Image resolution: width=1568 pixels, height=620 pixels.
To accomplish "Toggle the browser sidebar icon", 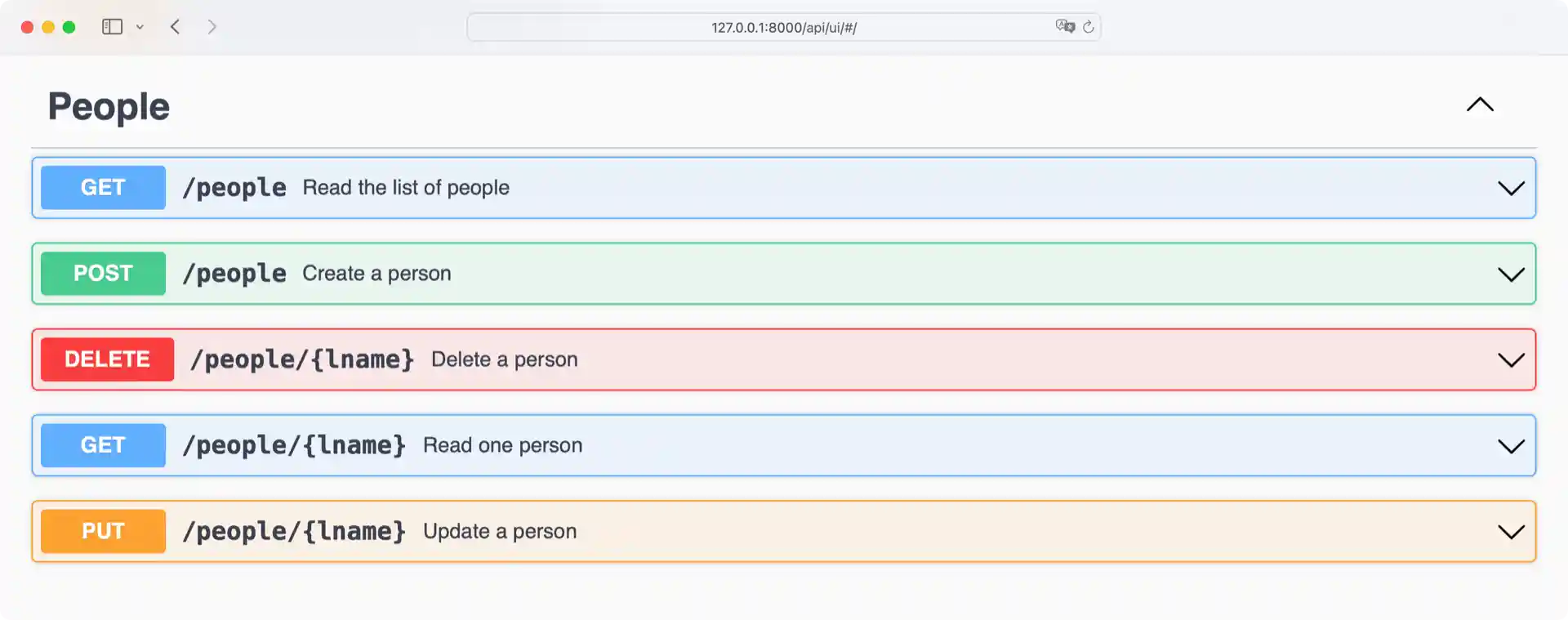I will click(112, 27).
